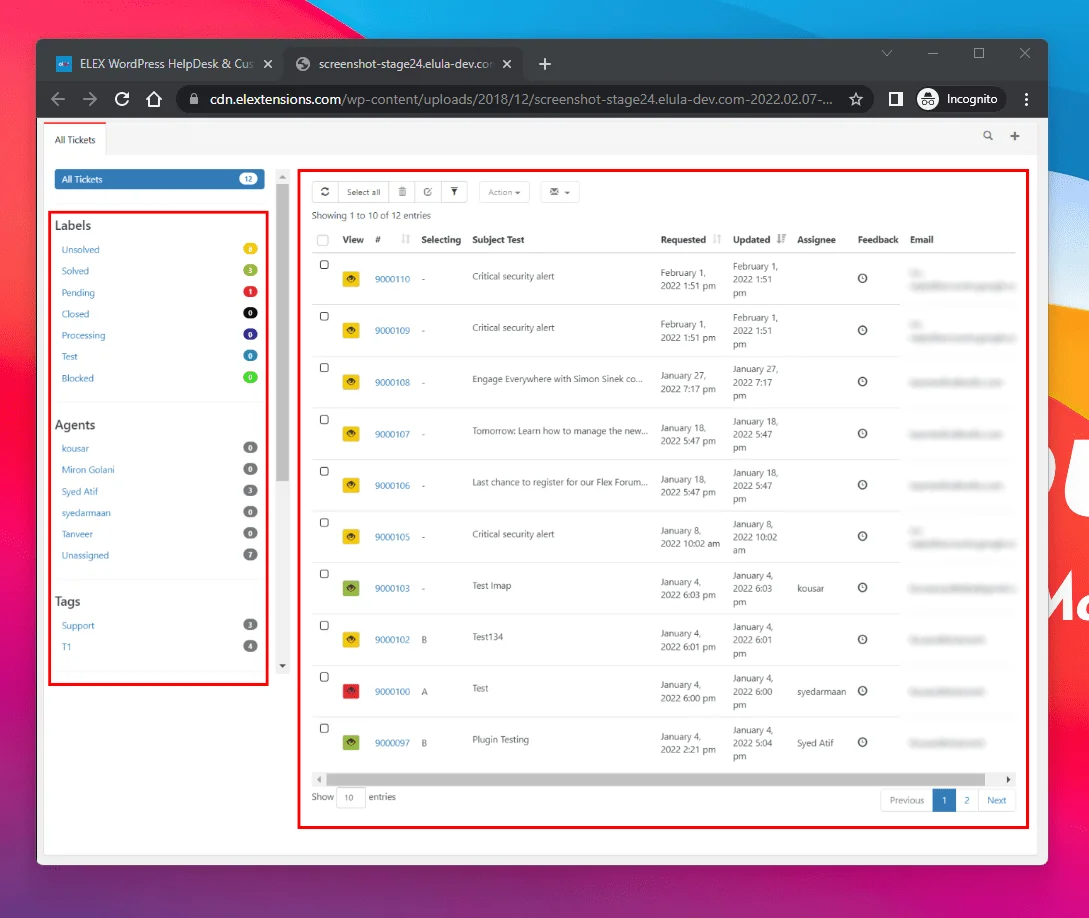Toggle the header select-all checkbox
Image resolution: width=1089 pixels, height=918 pixels.
pyautogui.click(x=322, y=240)
